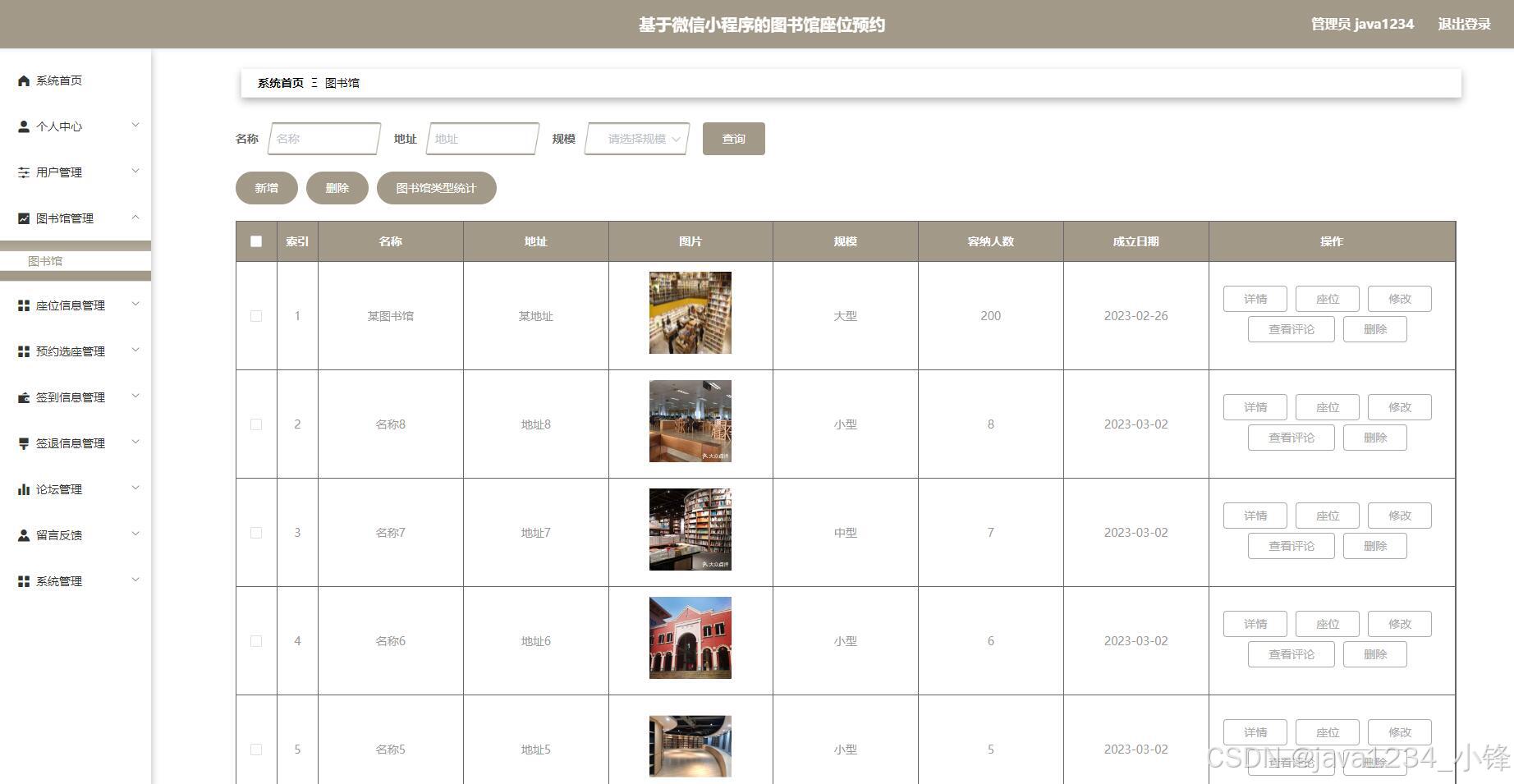Click the chart icon beside 图书馆管理

24,218
